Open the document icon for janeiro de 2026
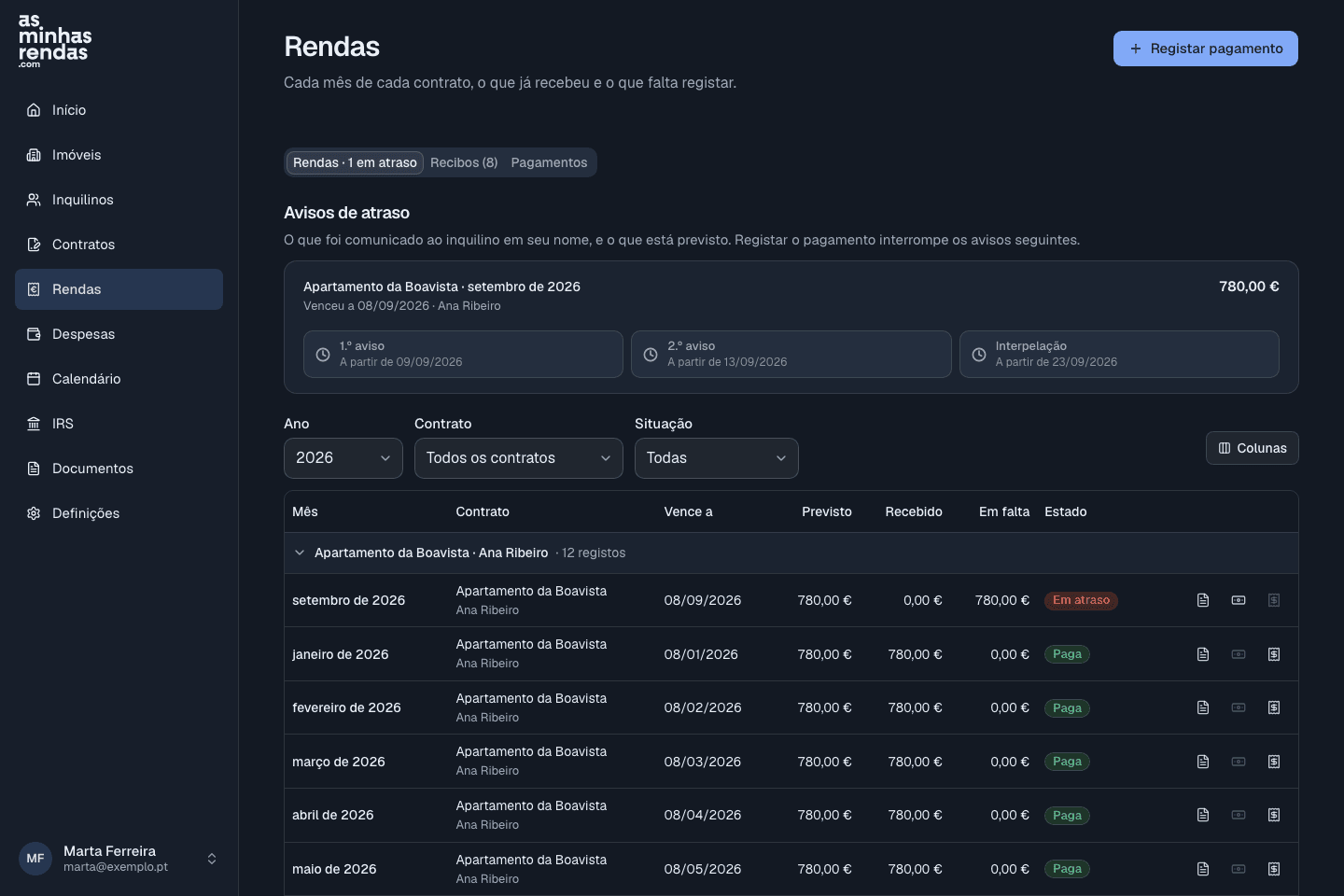 (1203, 654)
